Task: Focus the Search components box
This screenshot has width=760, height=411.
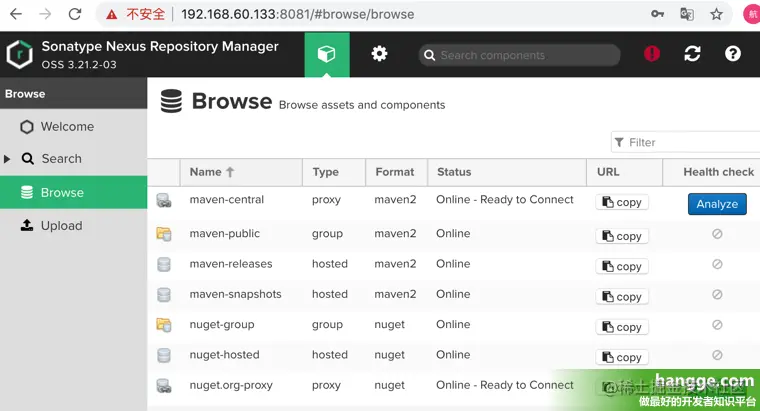Action: coord(520,55)
